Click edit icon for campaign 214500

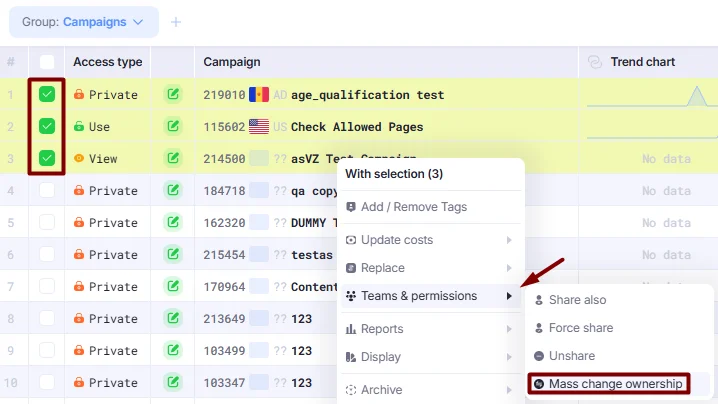click(173, 158)
